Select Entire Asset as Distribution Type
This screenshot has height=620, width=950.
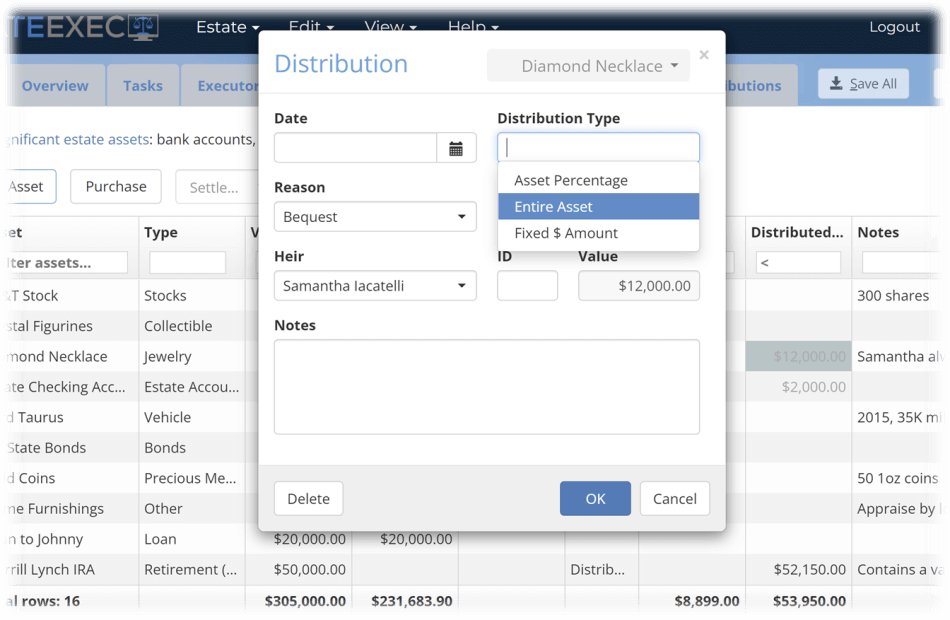598,206
